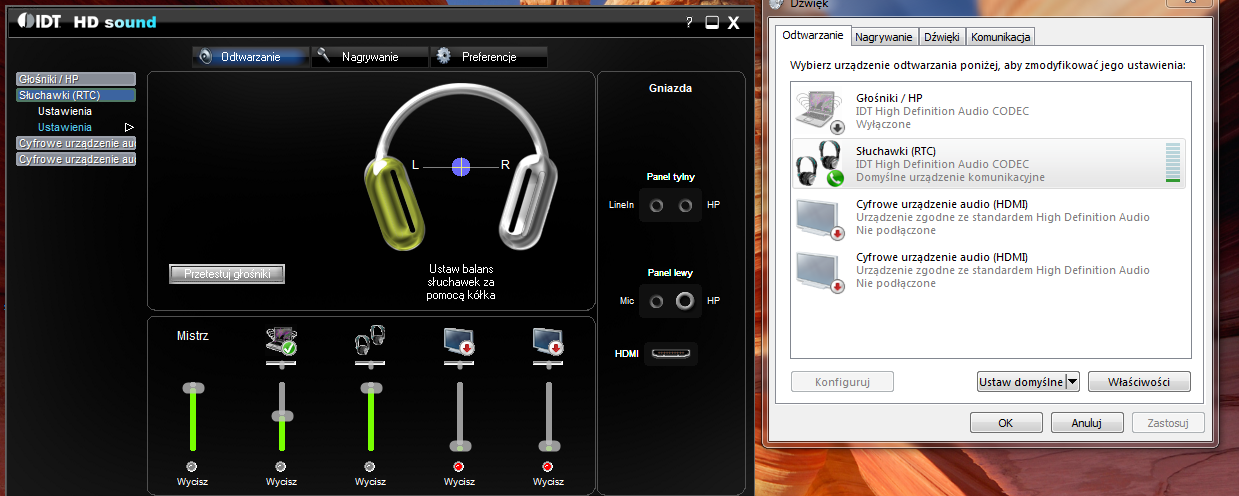1239x496 pixels.
Task: Select the first Cyfrowe urządzenie audio (HDMI) device
Action: pos(990,217)
